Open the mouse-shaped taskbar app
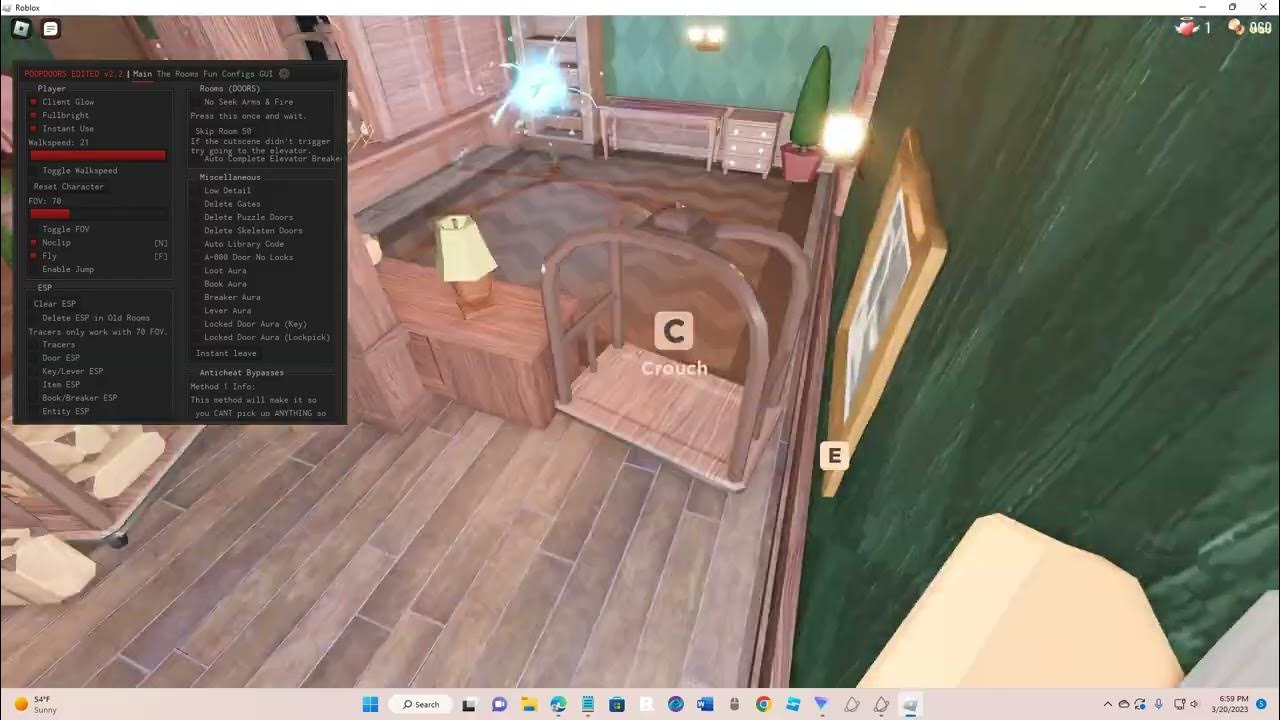The image size is (1280, 720). point(734,704)
